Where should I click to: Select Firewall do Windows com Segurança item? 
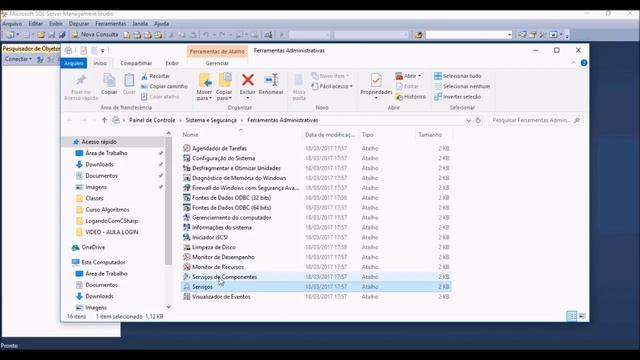coord(240,188)
